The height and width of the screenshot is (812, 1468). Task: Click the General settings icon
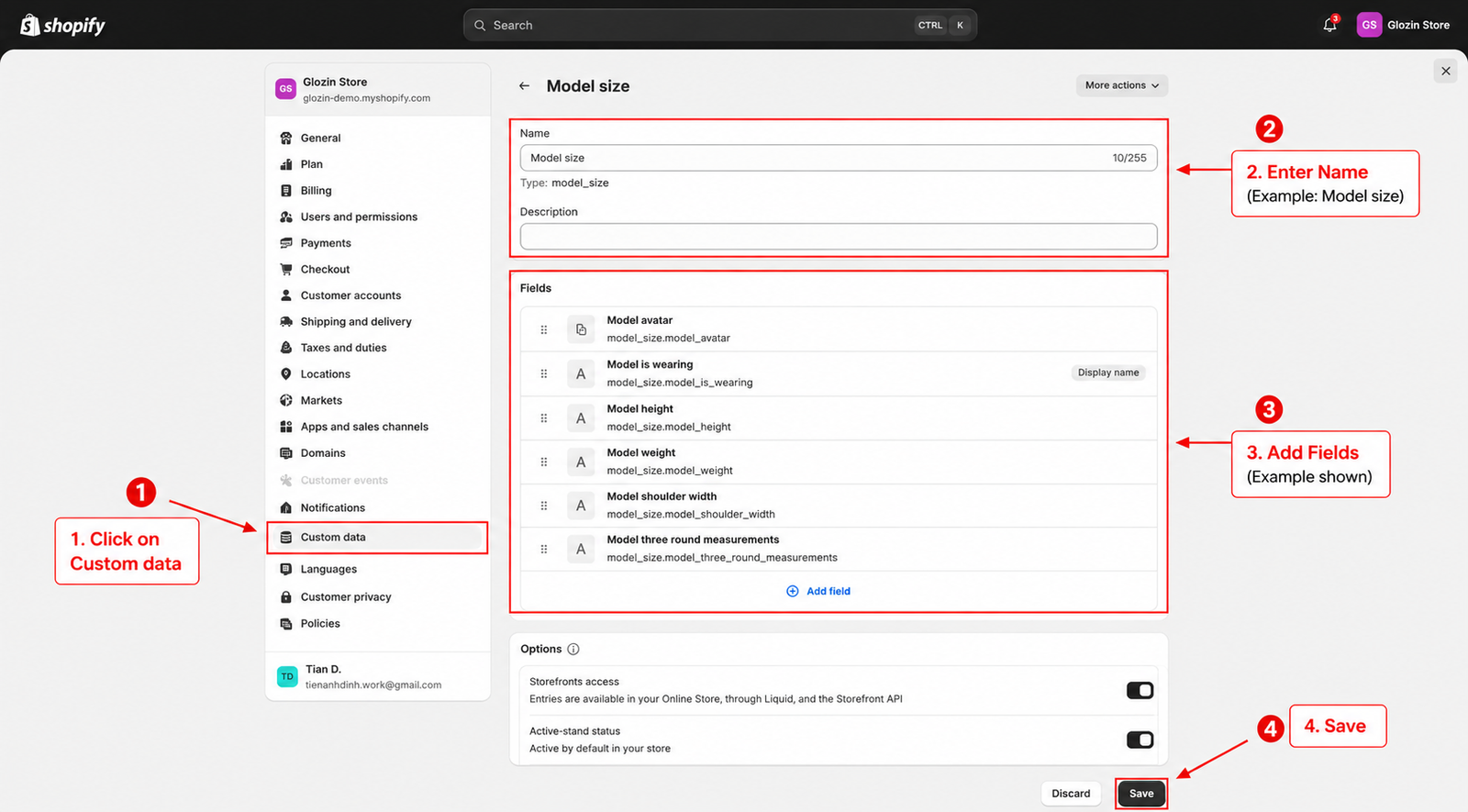pyautogui.click(x=286, y=138)
